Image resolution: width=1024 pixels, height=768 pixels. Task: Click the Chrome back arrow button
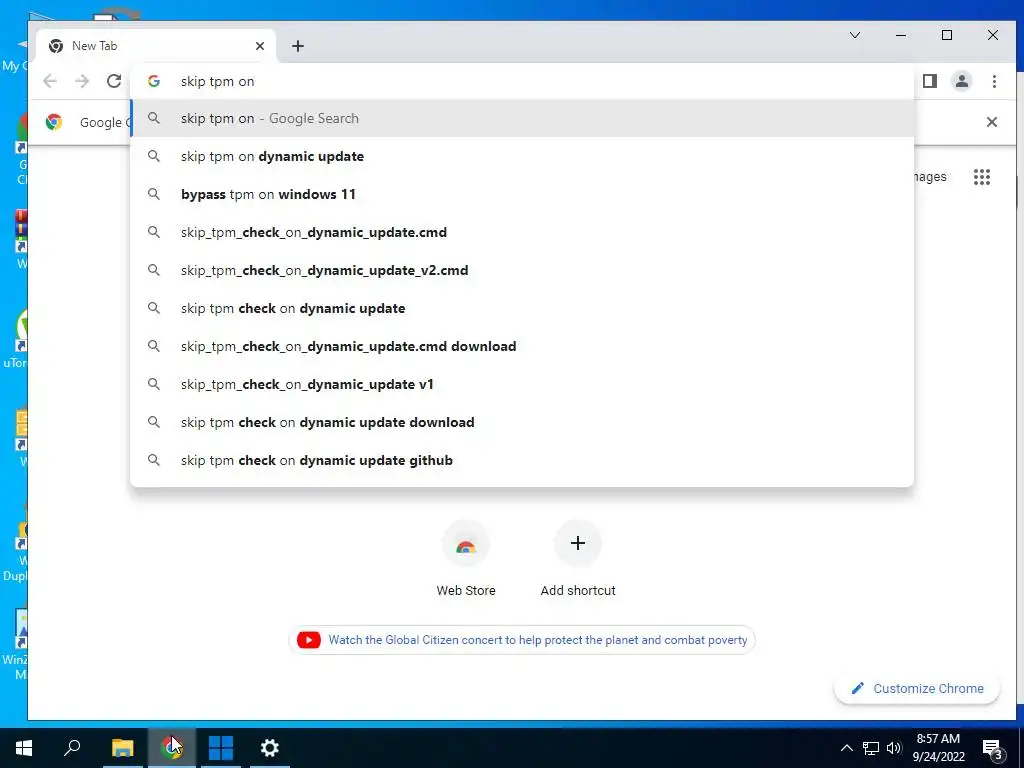coord(50,81)
